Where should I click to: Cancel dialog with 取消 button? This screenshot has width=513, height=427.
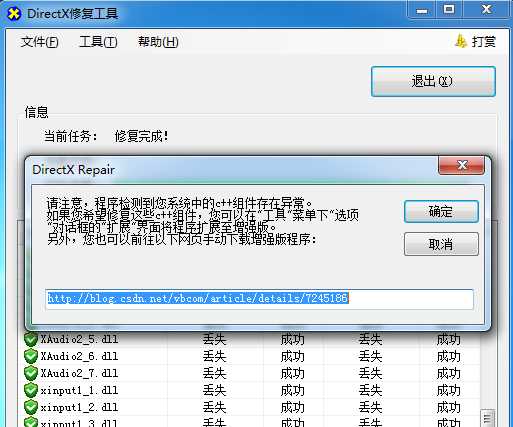[x=441, y=244]
